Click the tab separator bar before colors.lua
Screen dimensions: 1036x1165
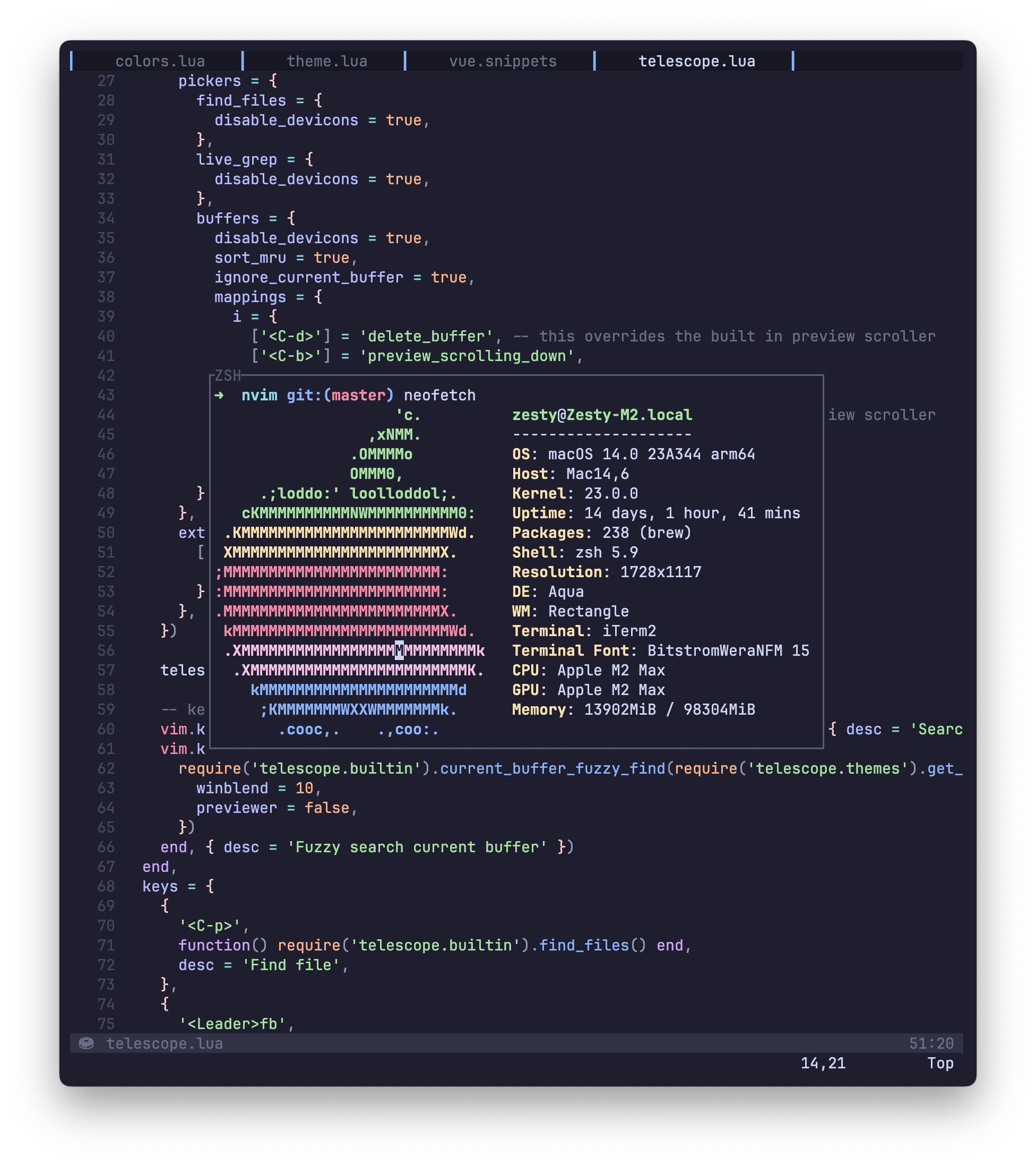pos(71,61)
